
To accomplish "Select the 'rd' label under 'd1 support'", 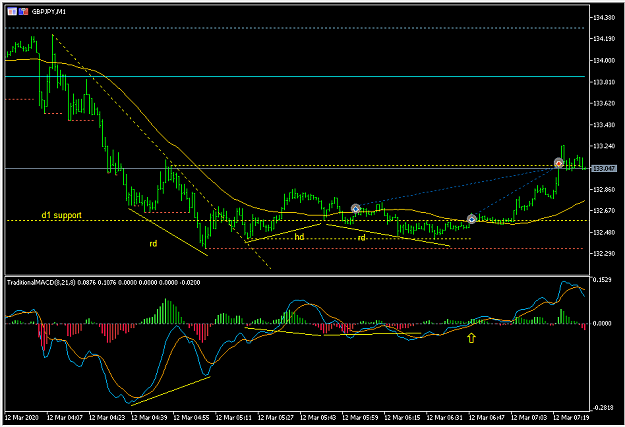I will [x=153, y=243].
